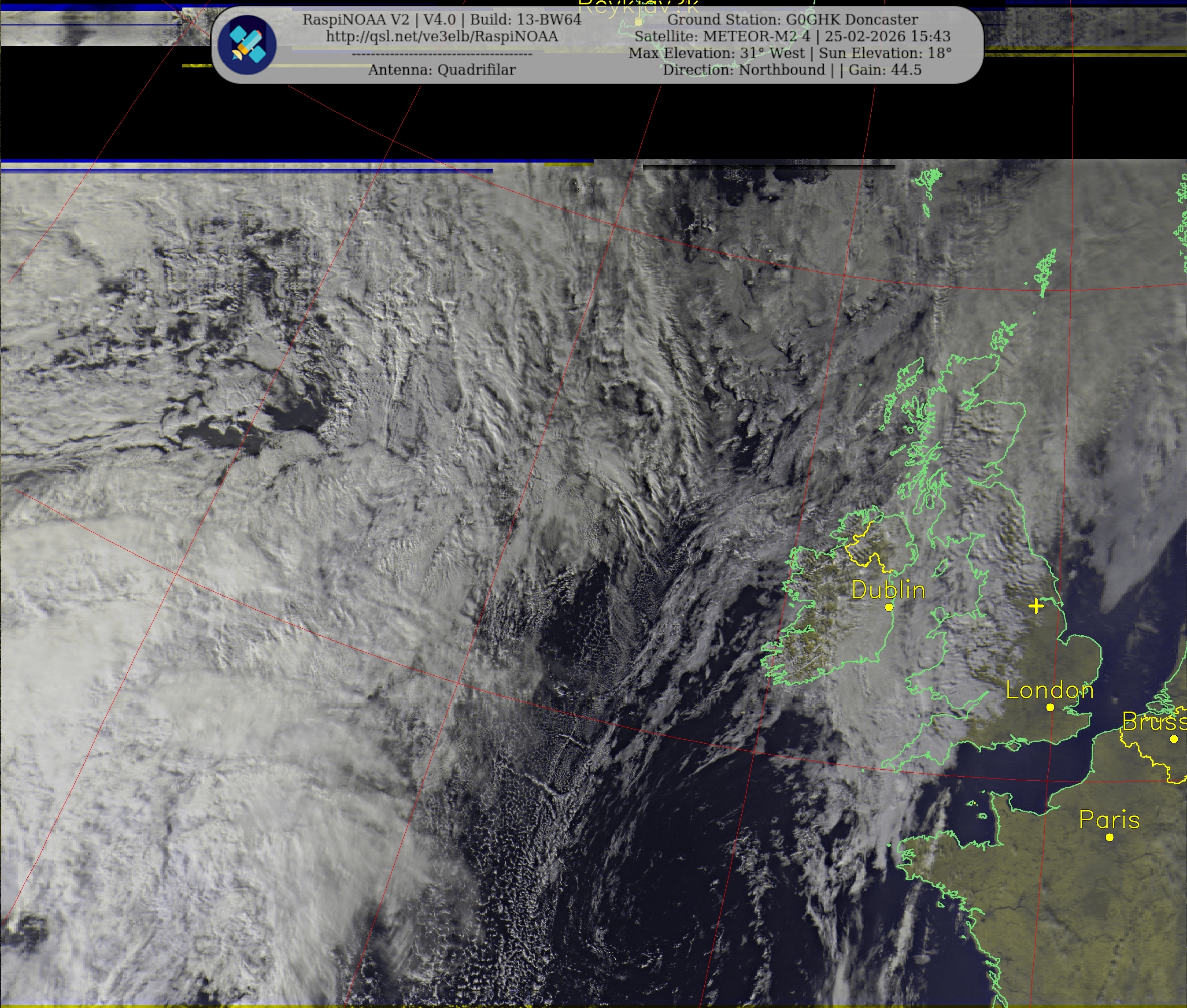Select the Satellite METEOR-M2 4 text line

click(x=792, y=37)
